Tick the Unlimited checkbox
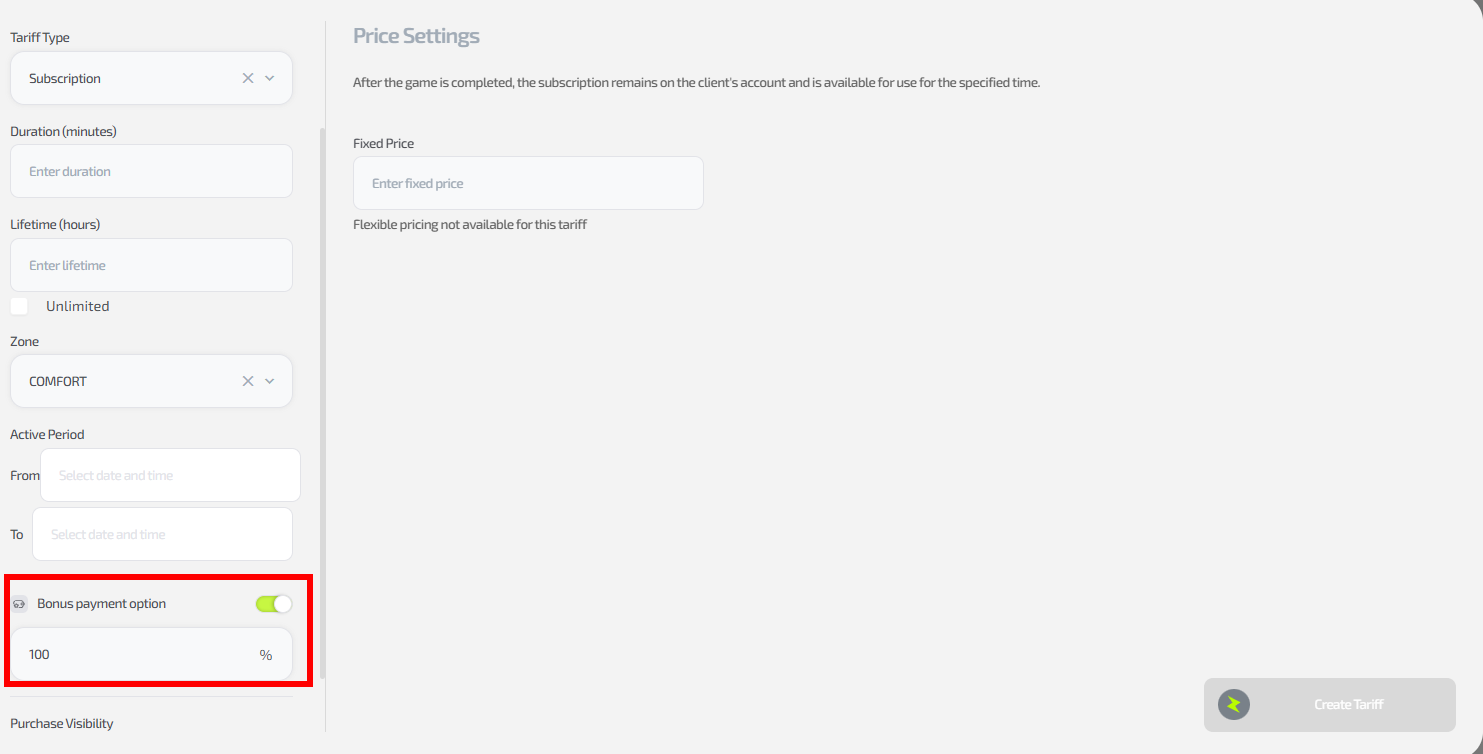The image size is (1483, 754). click(19, 306)
